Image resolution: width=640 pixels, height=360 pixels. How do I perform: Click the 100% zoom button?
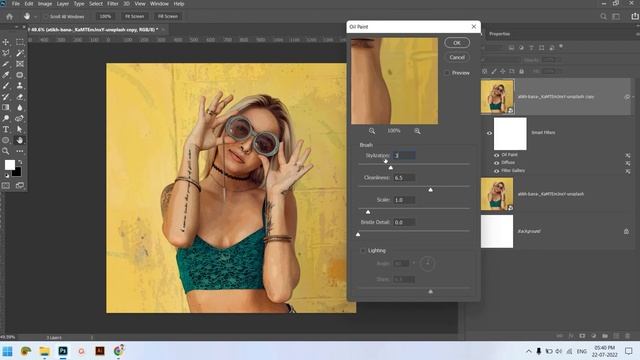tap(105, 17)
